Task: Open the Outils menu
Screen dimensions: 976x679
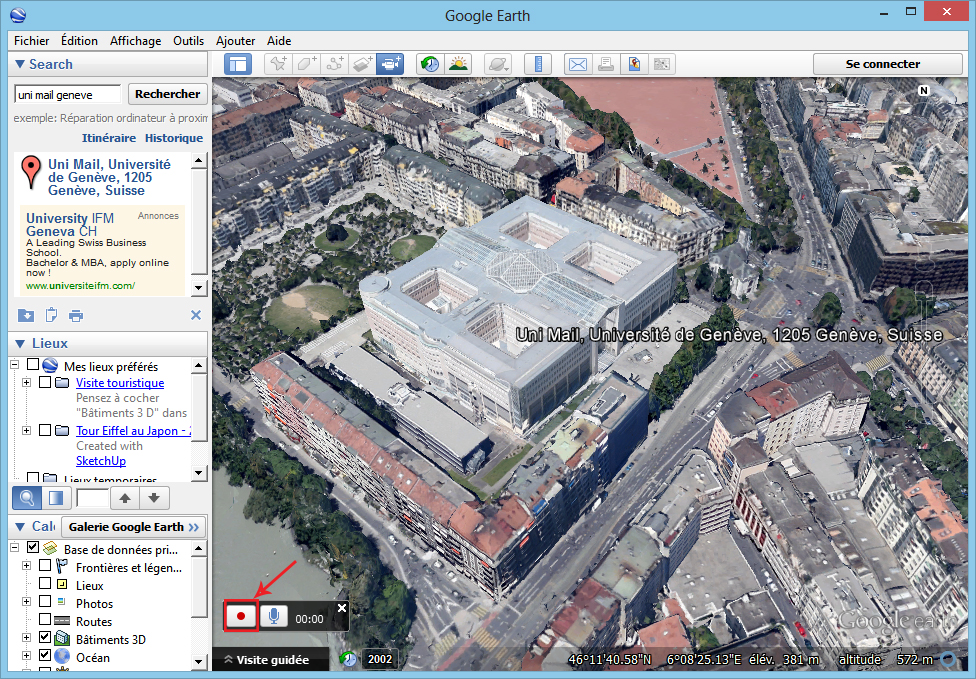Action: [189, 40]
